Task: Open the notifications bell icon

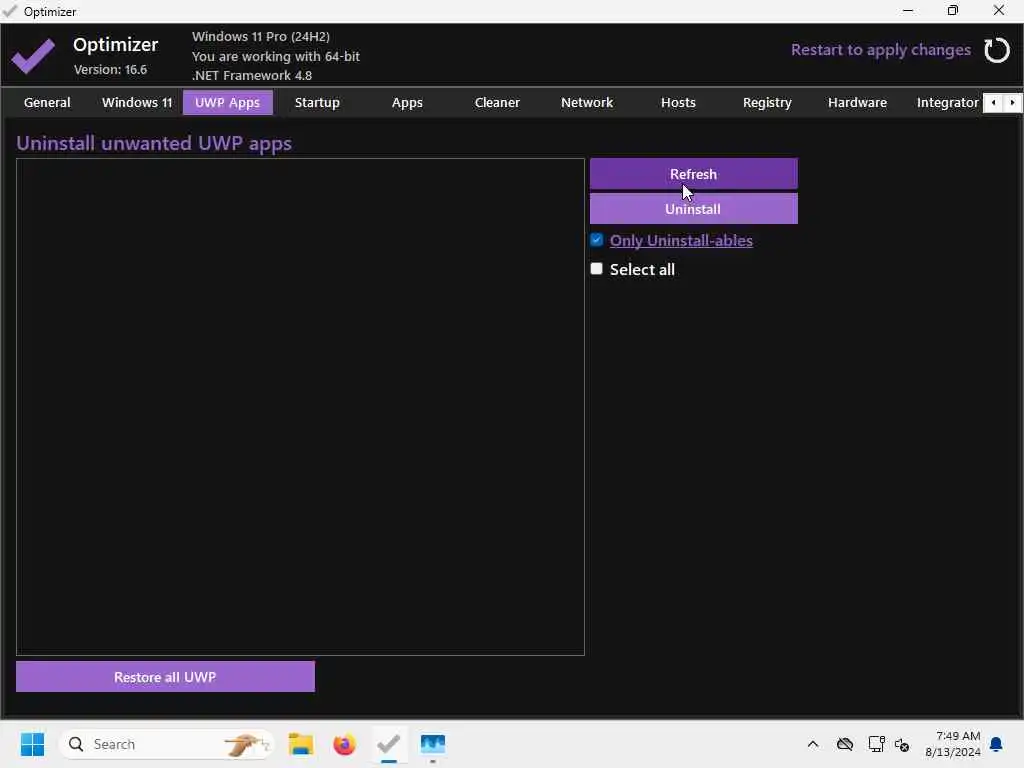Action: (x=997, y=744)
